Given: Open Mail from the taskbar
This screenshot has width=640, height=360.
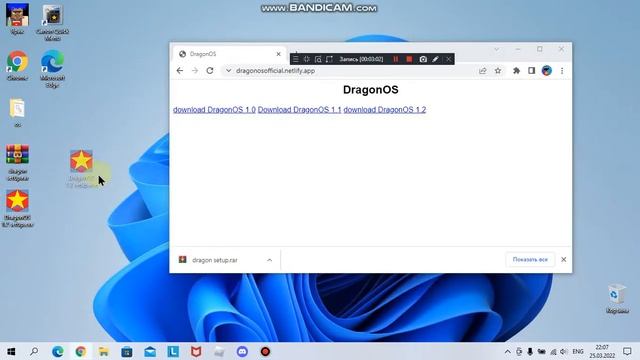Looking at the screenshot, I should click(x=150, y=351).
